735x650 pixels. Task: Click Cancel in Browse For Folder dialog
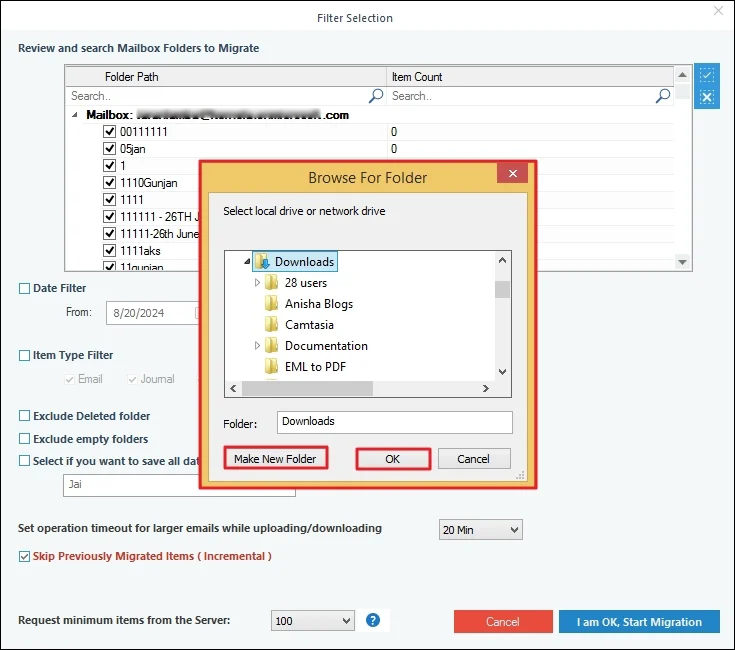click(x=474, y=459)
